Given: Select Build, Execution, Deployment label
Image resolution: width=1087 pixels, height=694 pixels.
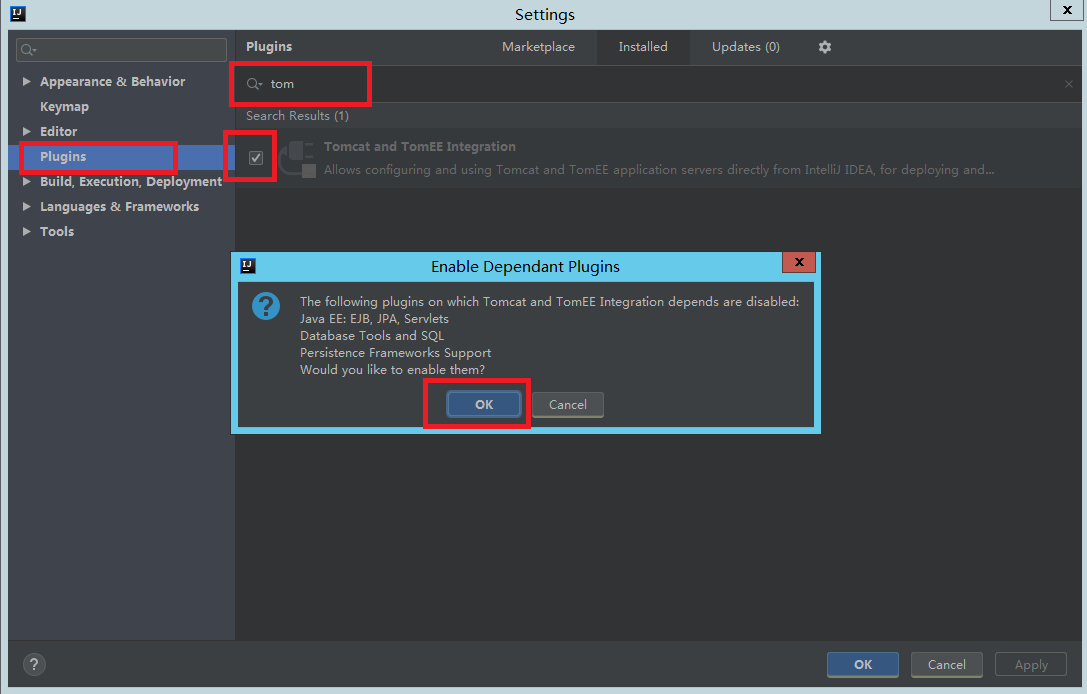Looking at the screenshot, I should pos(131,182).
